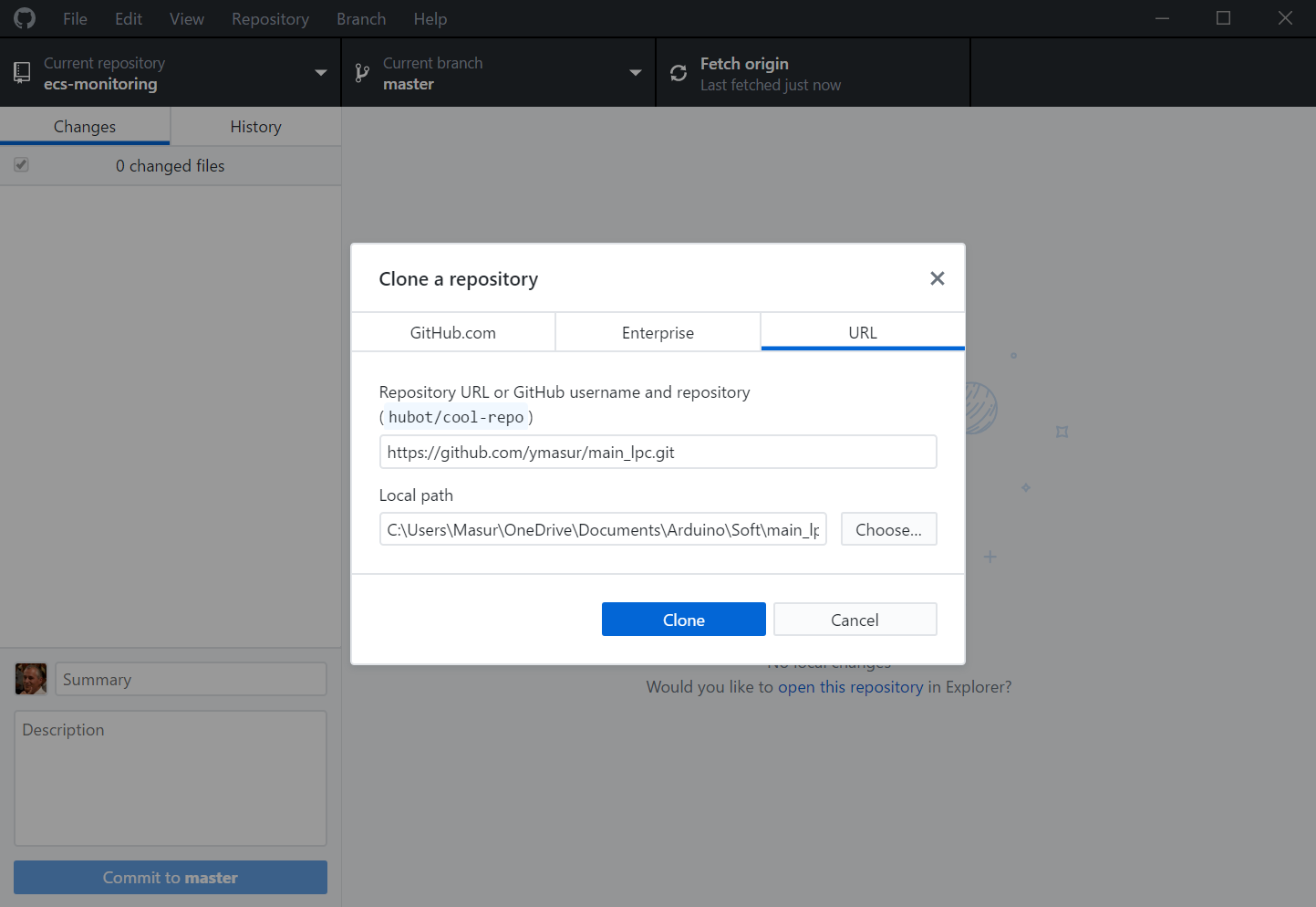Click the GitHub Octocat logo icon
This screenshot has height=907, width=1316.
(x=25, y=18)
